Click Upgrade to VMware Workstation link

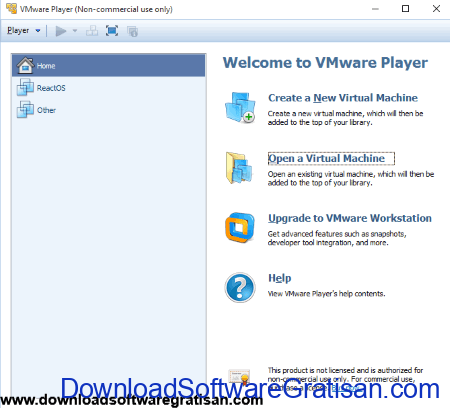pos(350,218)
